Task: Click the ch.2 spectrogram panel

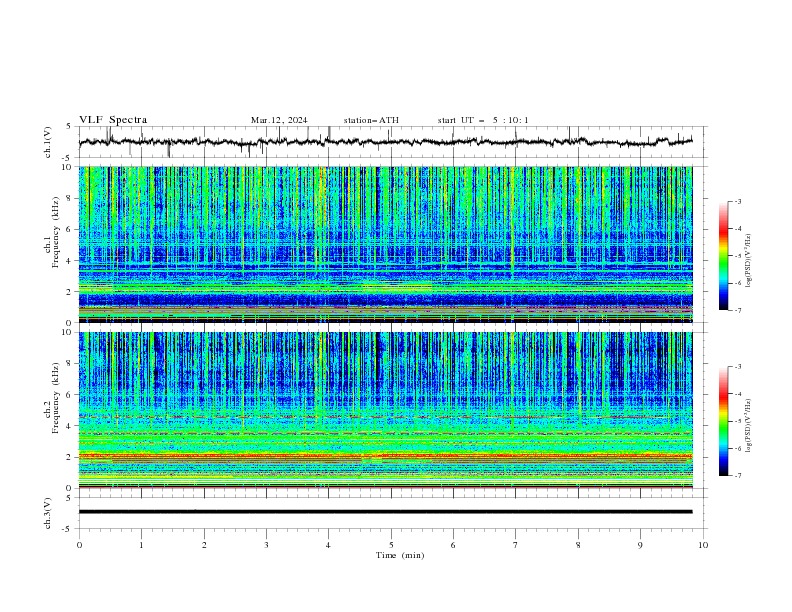Action: [385, 410]
